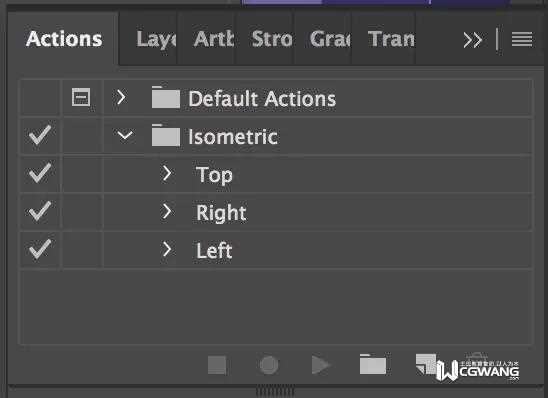Toggle the dialog box for Default Actions
Viewport: 548px width, 398px height.
[81, 97]
